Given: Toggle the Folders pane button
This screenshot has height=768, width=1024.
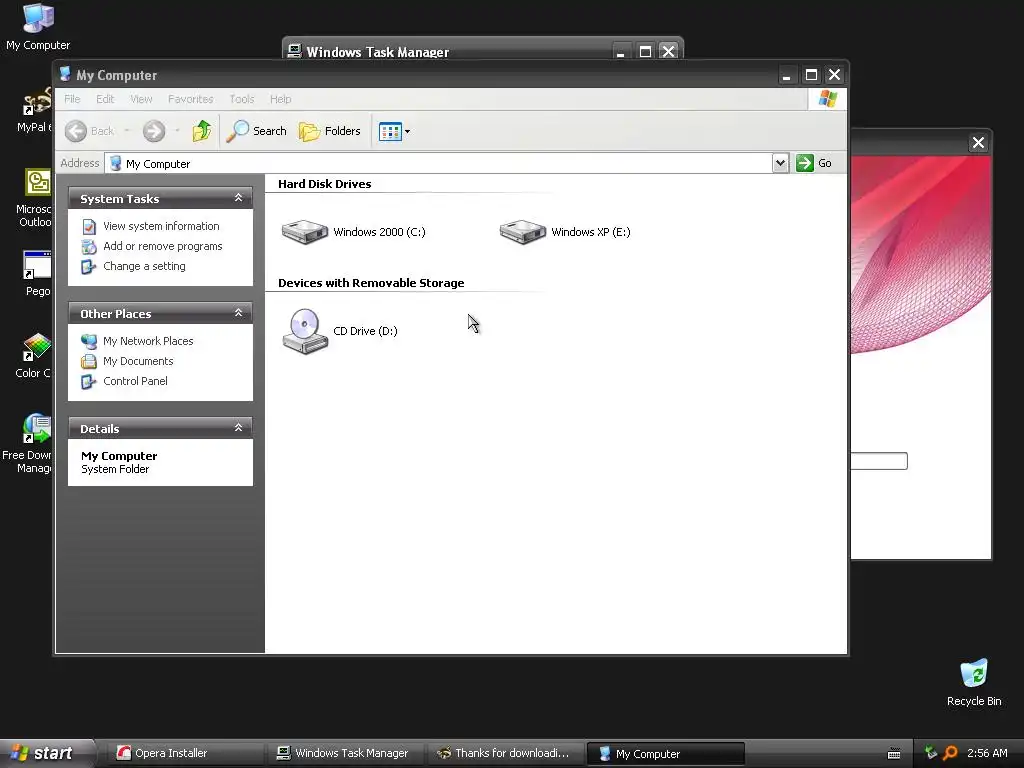Looking at the screenshot, I should pyautogui.click(x=330, y=131).
